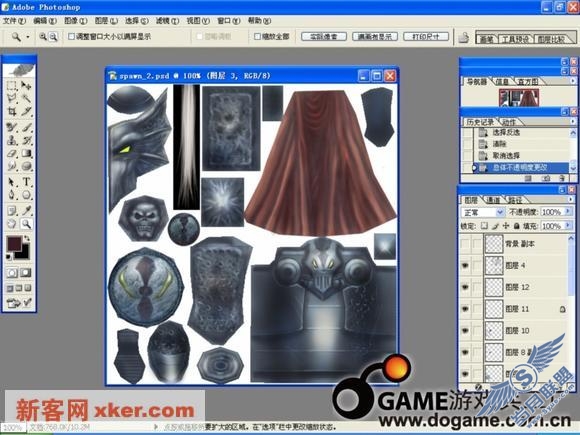Select the History Brush tool

click(x=26, y=140)
